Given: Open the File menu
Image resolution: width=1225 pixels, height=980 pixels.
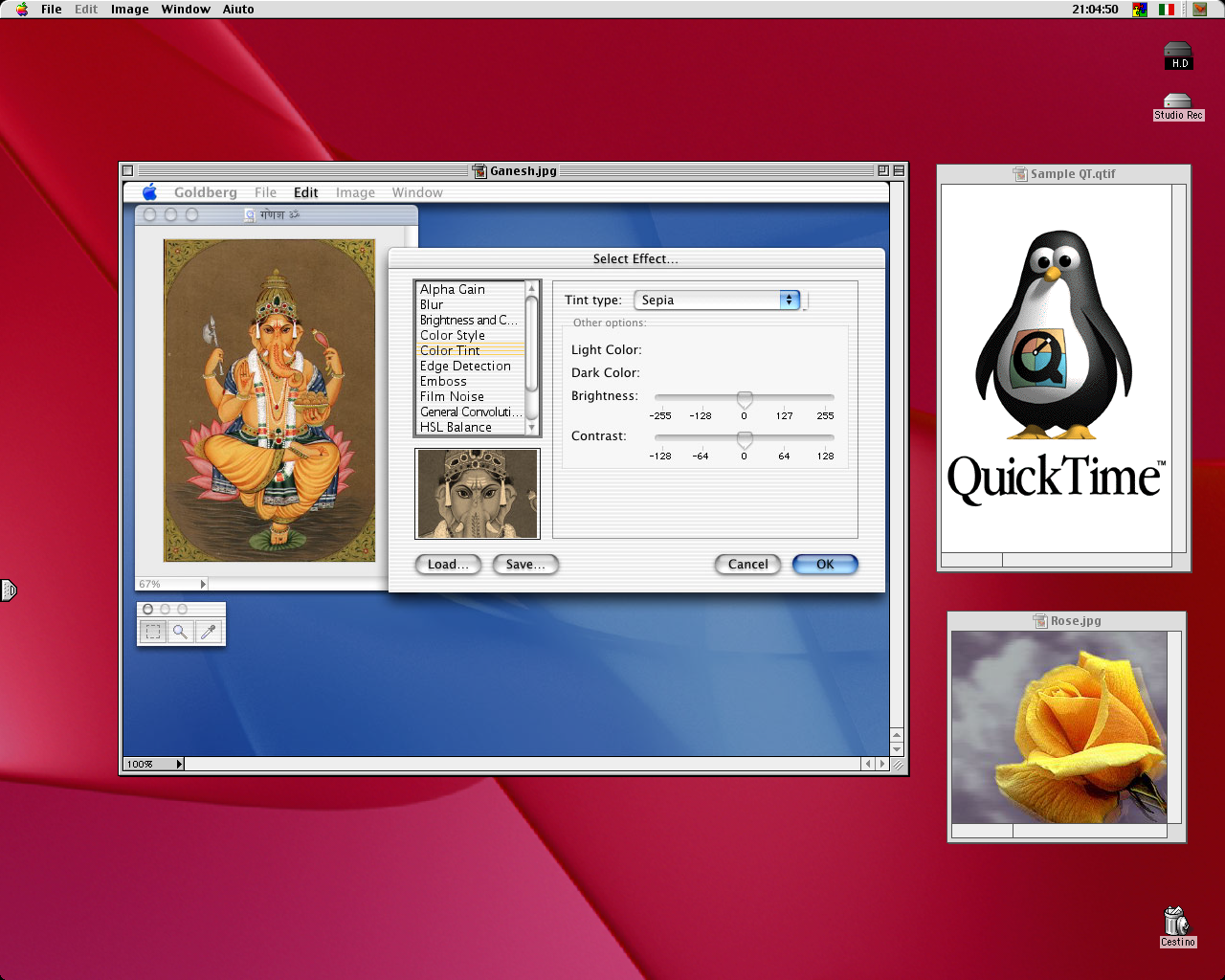Looking at the screenshot, I should (x=52, y=9).
